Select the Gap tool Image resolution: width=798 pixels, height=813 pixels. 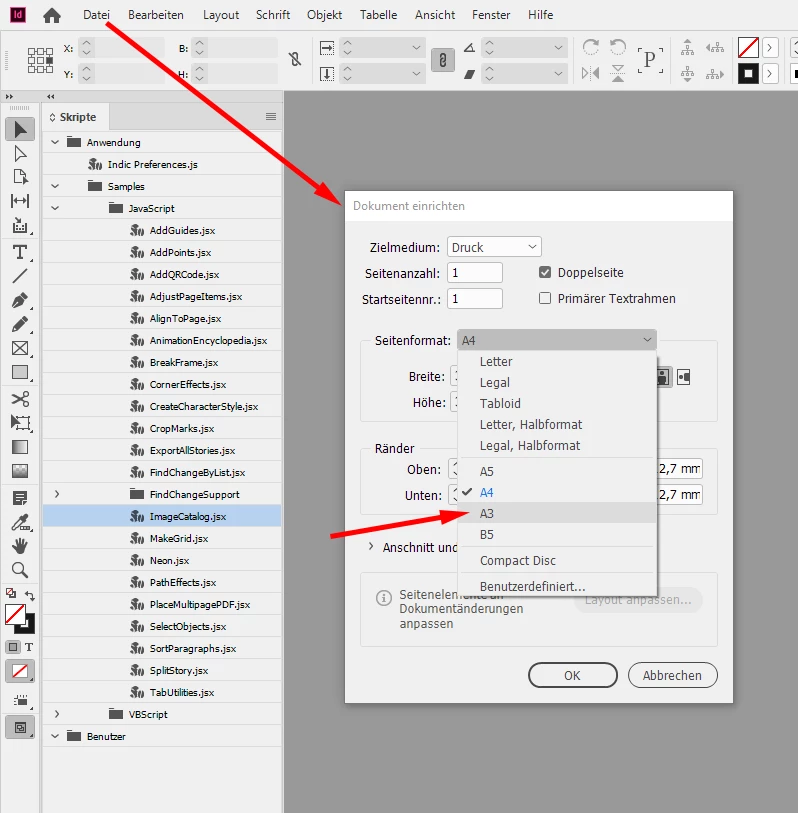(20, 201)
